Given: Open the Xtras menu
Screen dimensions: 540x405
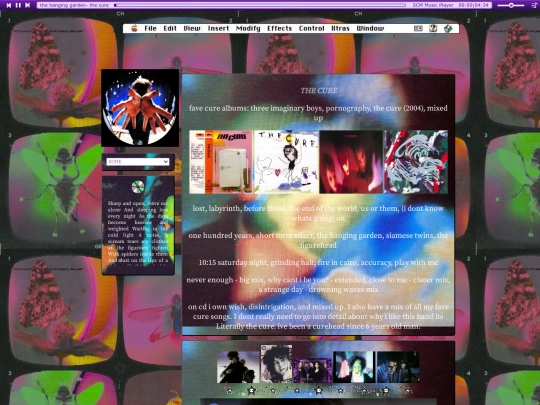Looking at the screenshot, I should pos(340,28).
